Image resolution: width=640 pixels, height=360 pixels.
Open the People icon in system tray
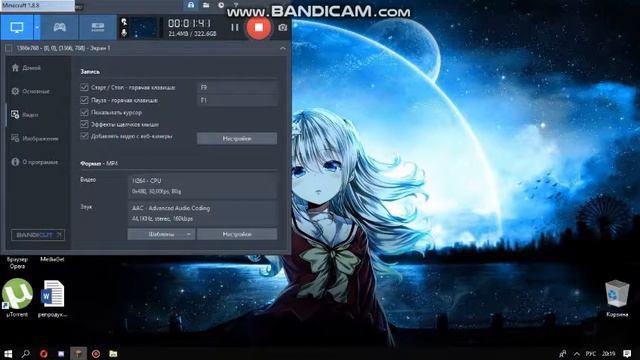[562, 353]
